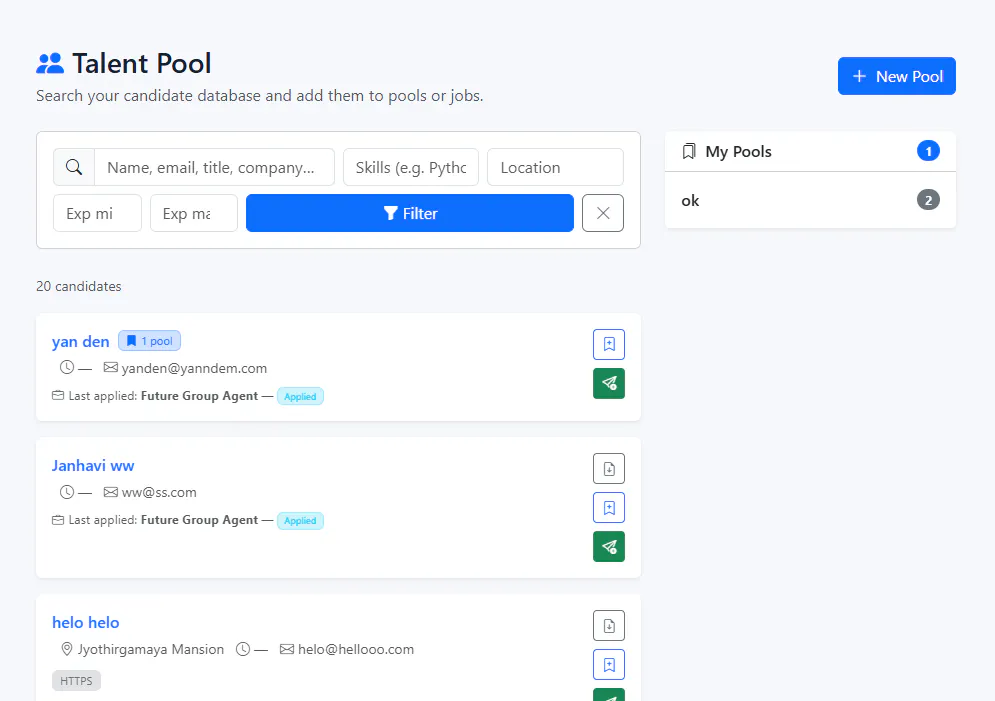This screenshot has height=701, width=995.
Task: Click the Talent Pool page heading
Action: click(142, 63)
